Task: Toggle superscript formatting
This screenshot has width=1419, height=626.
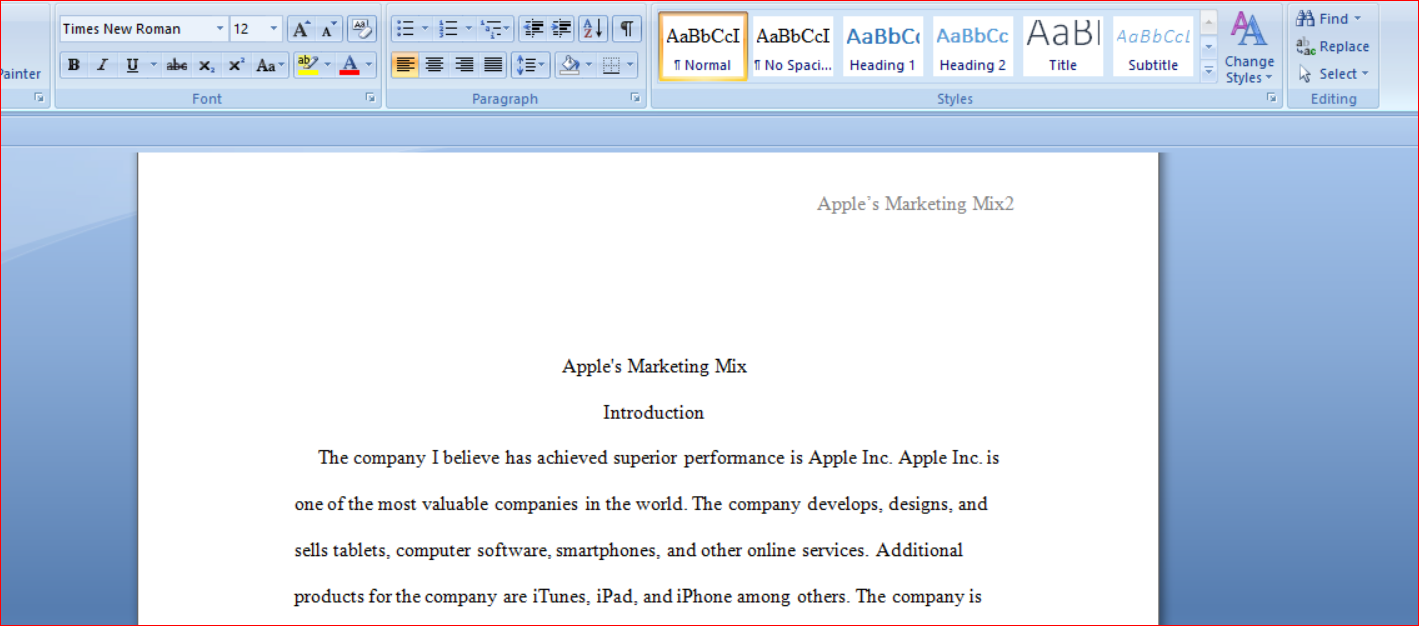Action: coord(236,66)
